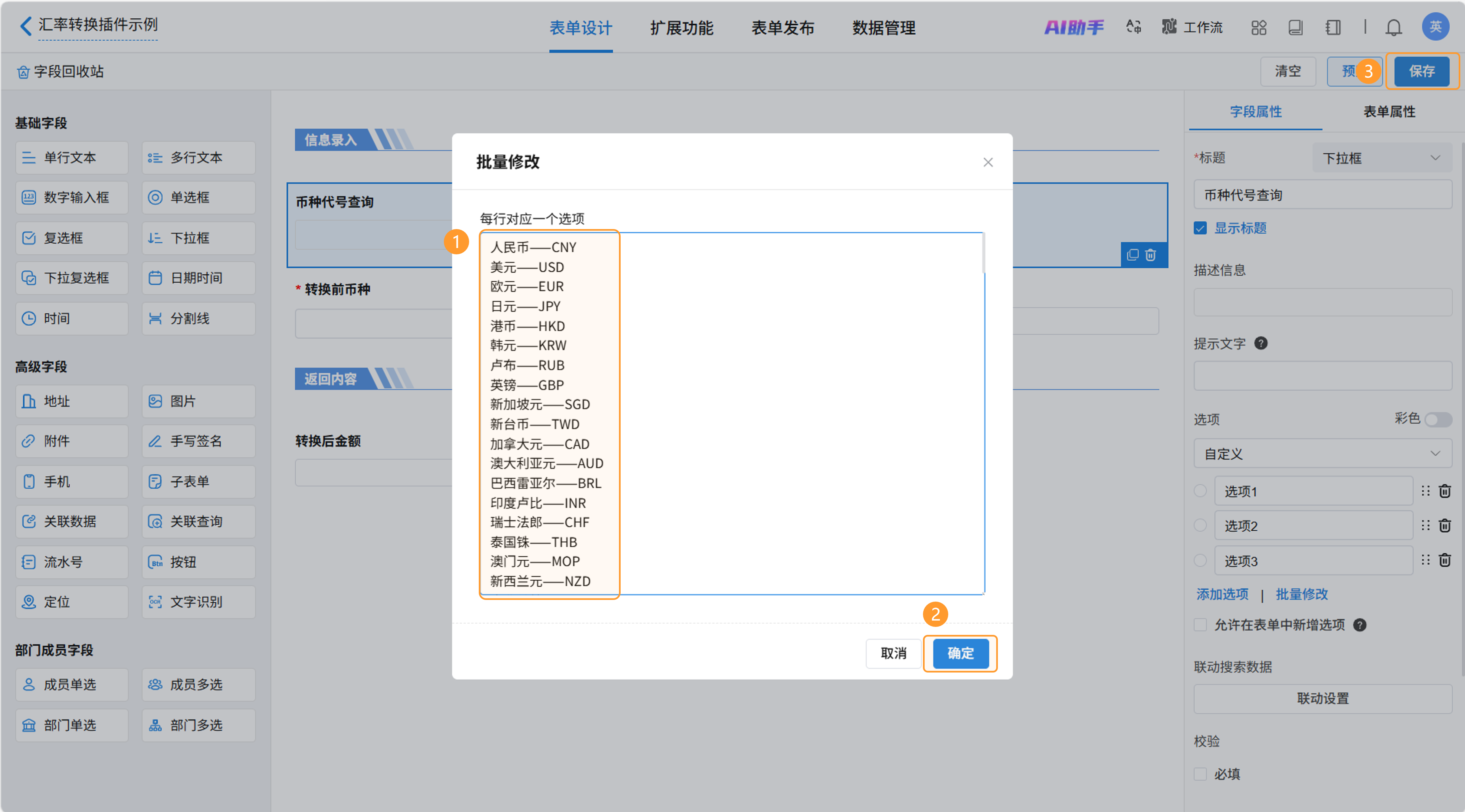Select the 选项3 radio button

coord(1200,561)
